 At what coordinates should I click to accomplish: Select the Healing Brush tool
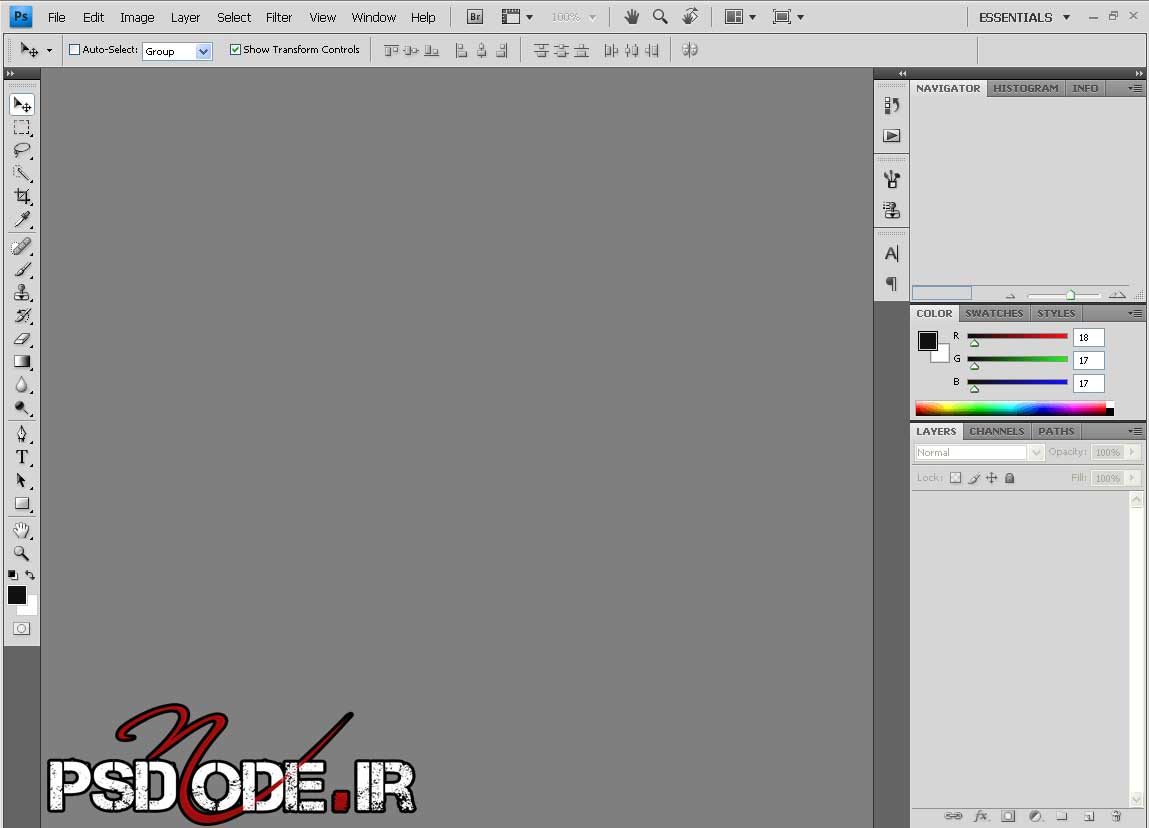(x=22, y=246)
